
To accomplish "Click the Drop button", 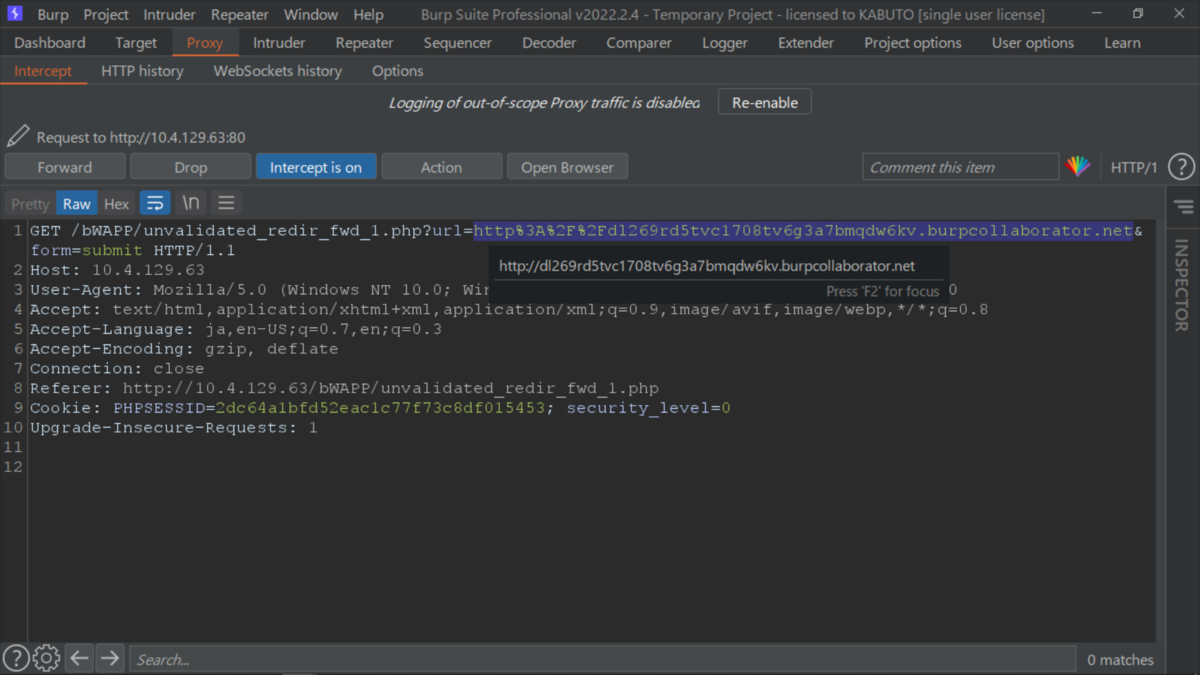I will click(190, 167).
